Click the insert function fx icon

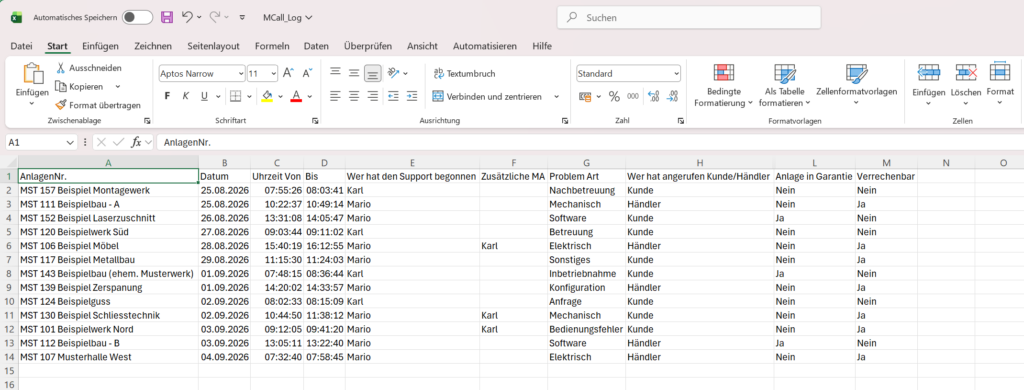136,142
